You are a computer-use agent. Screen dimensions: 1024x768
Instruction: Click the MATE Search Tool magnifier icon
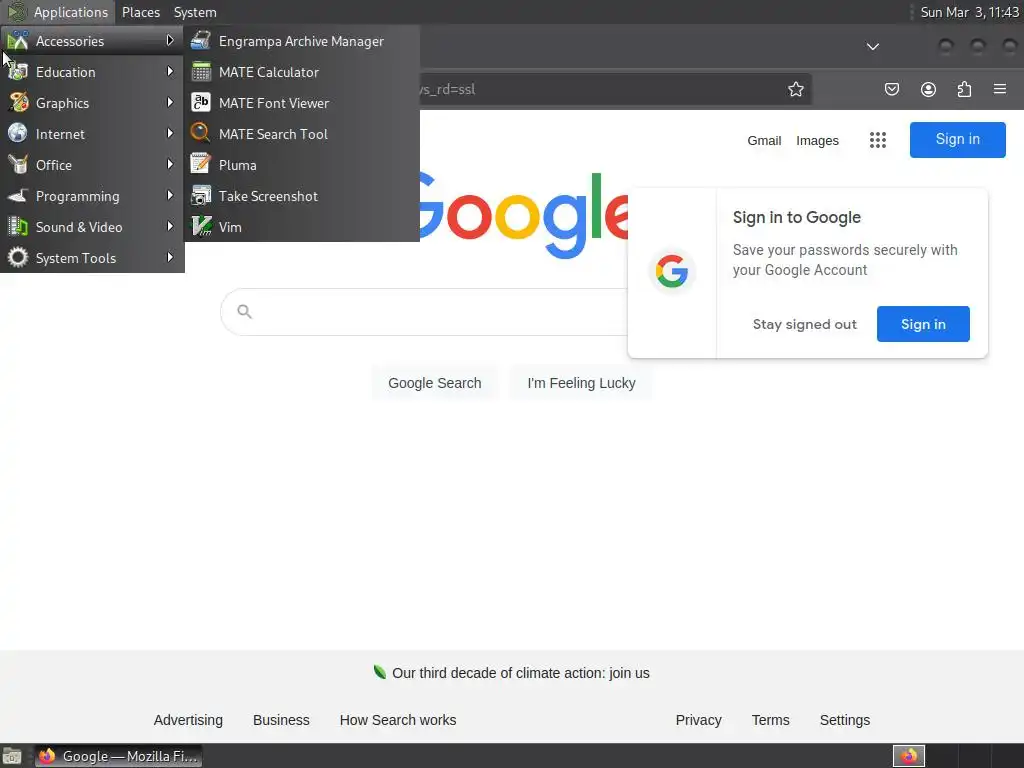coord(200,133)
